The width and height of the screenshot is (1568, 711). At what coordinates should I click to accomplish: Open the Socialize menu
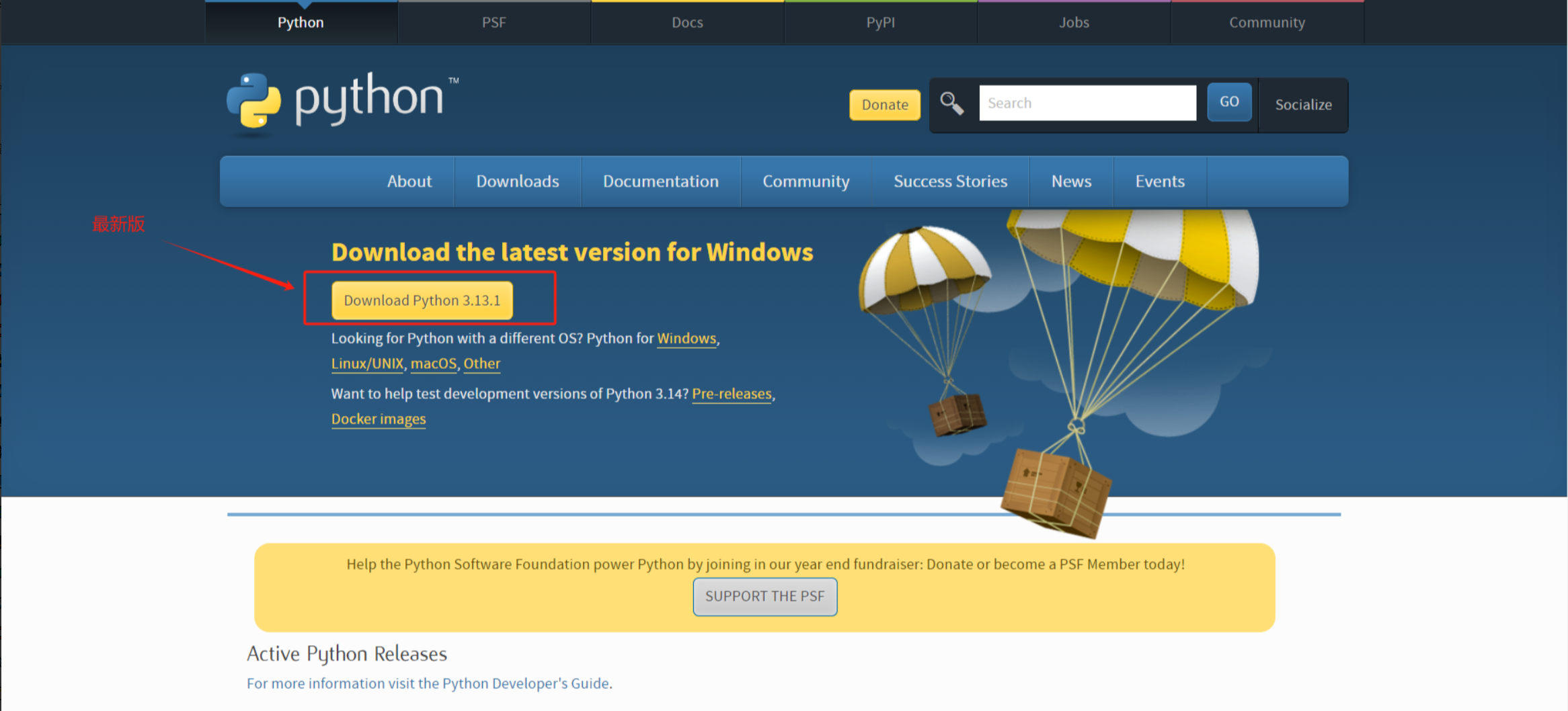coord(1303,105)
